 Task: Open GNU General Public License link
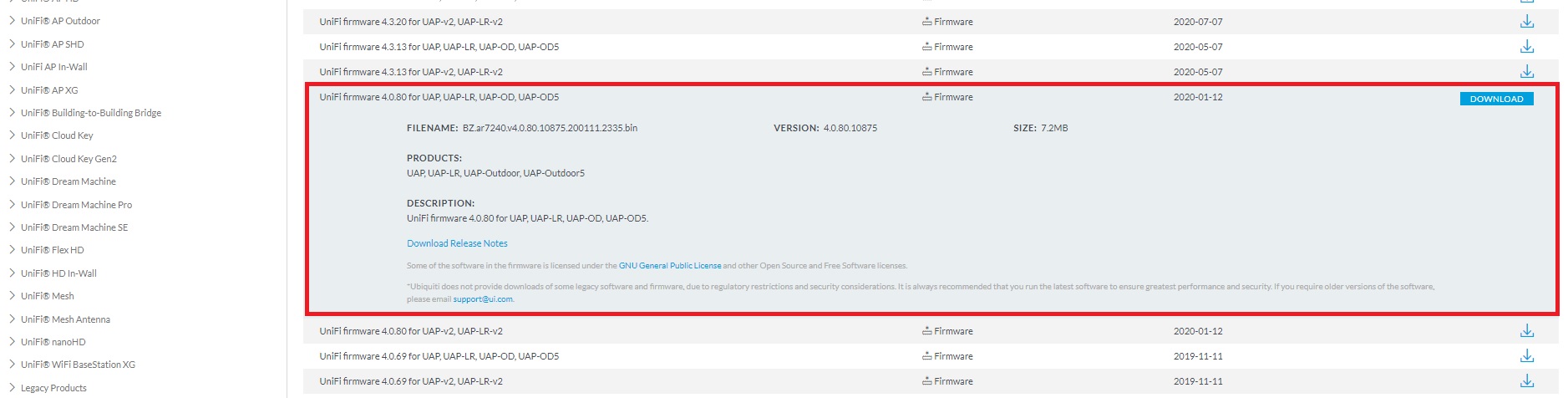pos(670,266)
